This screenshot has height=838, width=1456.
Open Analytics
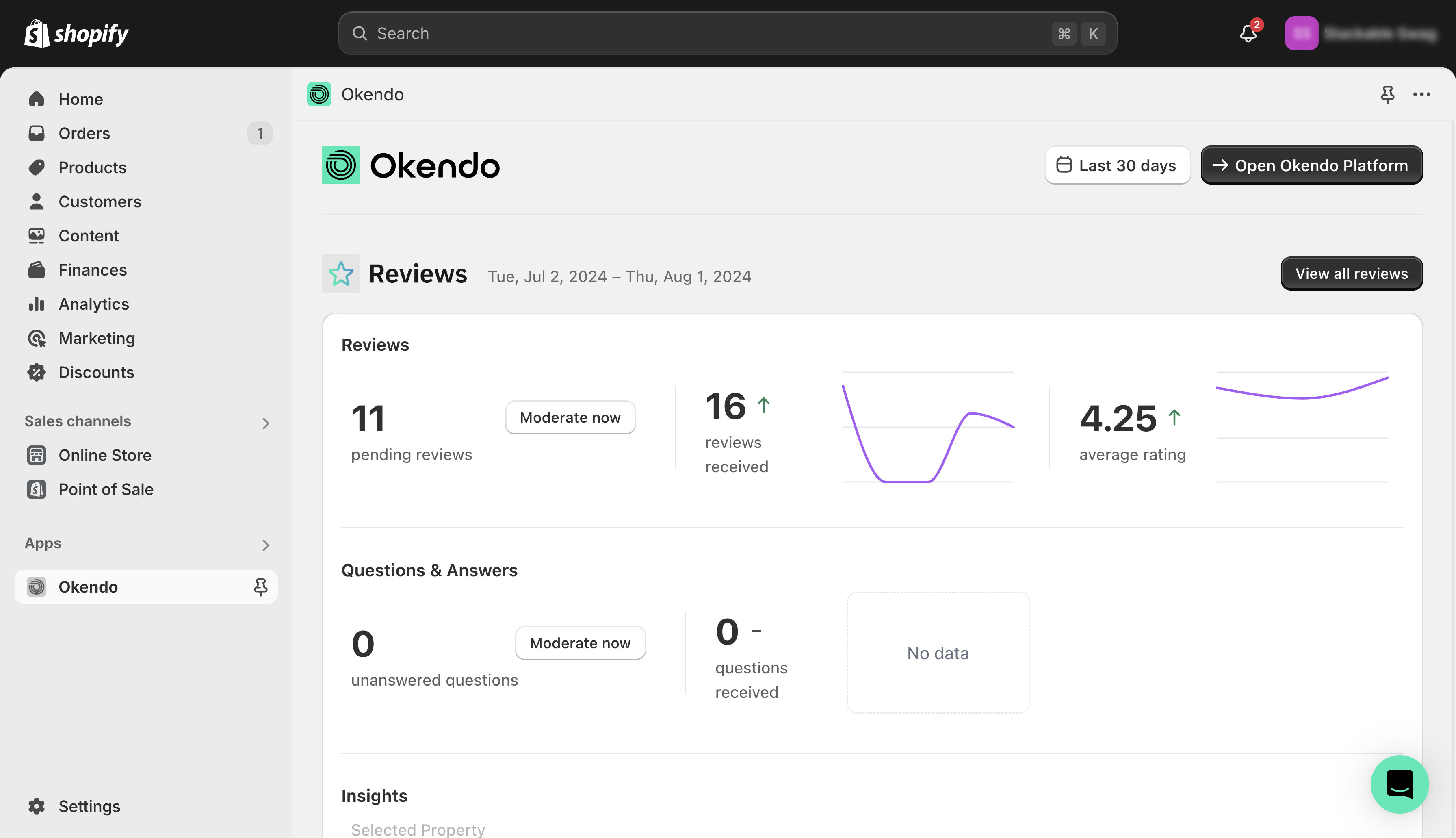pos(146,304)
